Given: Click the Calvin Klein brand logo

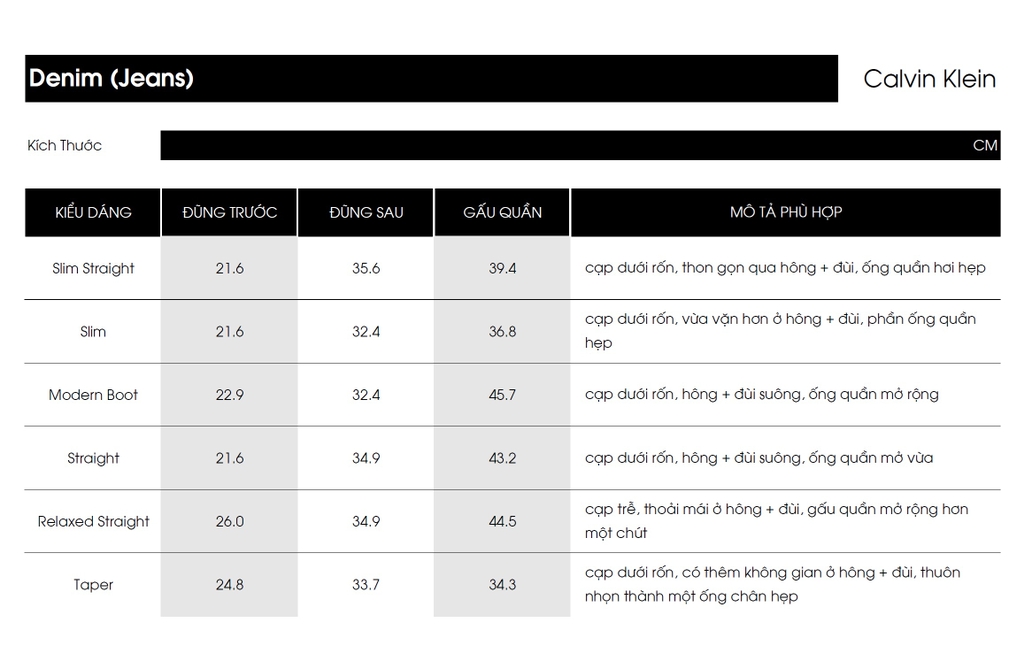Looking at the screenshot, I should (x=929, y=79).
